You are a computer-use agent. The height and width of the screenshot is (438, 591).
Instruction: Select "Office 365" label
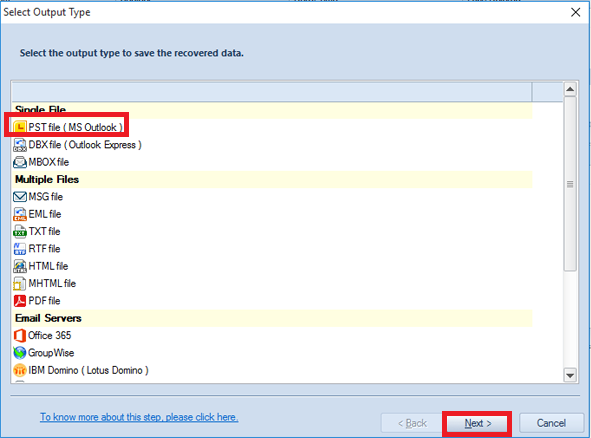pyautogui.click(x=50, y=335)
